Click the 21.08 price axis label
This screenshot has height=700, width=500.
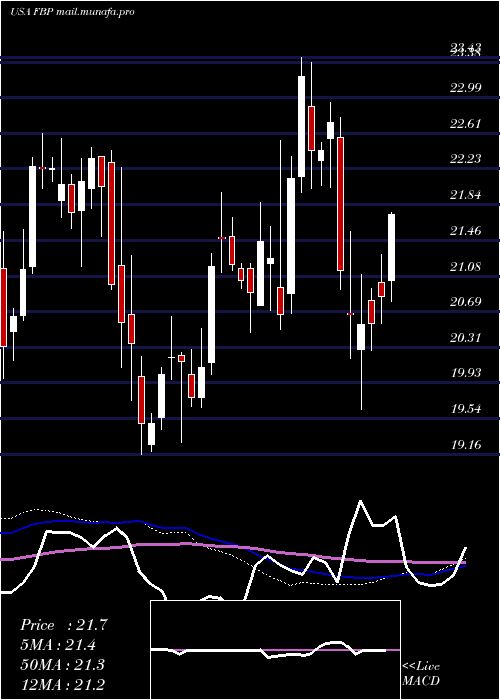point(466,267)
